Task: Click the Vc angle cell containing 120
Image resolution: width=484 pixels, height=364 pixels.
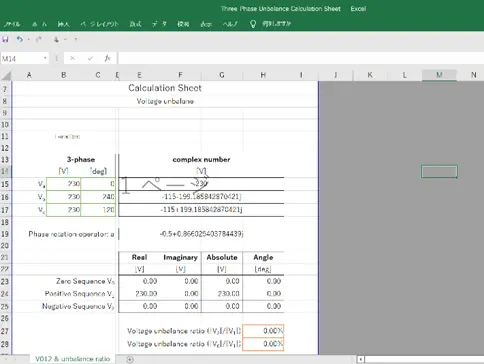Action: [x=98, y=210]
